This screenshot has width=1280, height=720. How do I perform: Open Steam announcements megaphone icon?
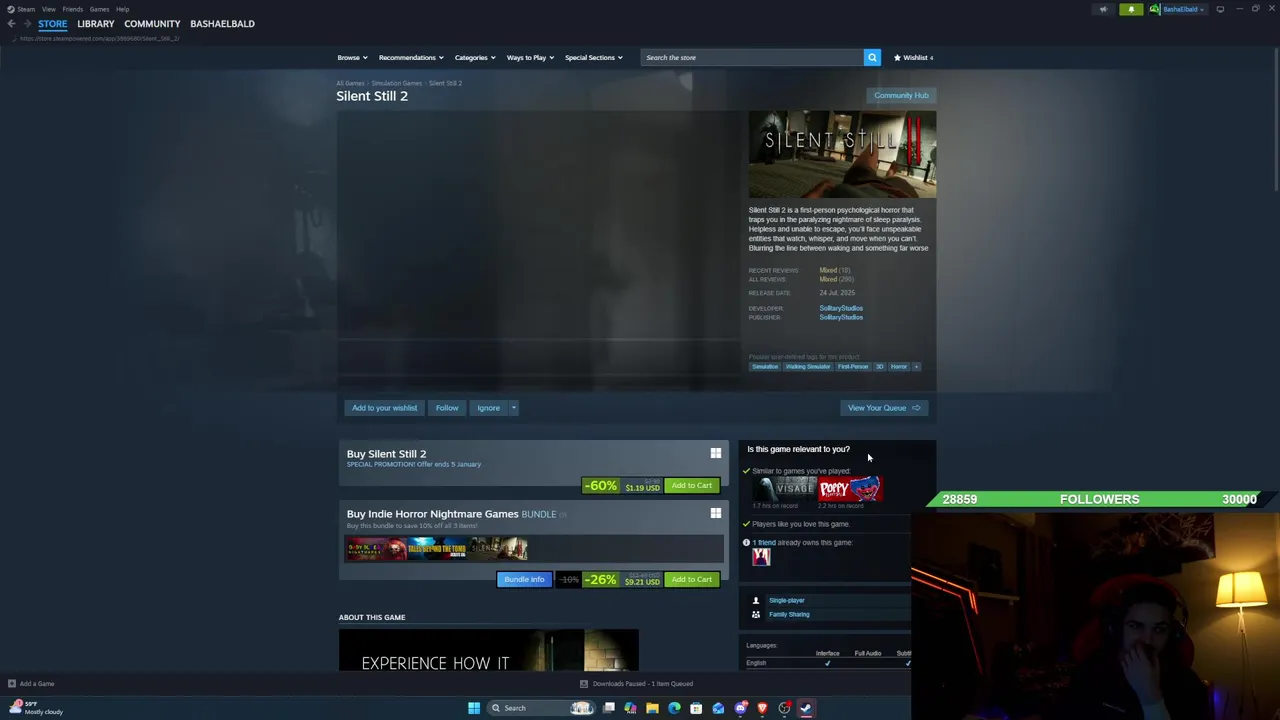click(x=1103, y=9)
